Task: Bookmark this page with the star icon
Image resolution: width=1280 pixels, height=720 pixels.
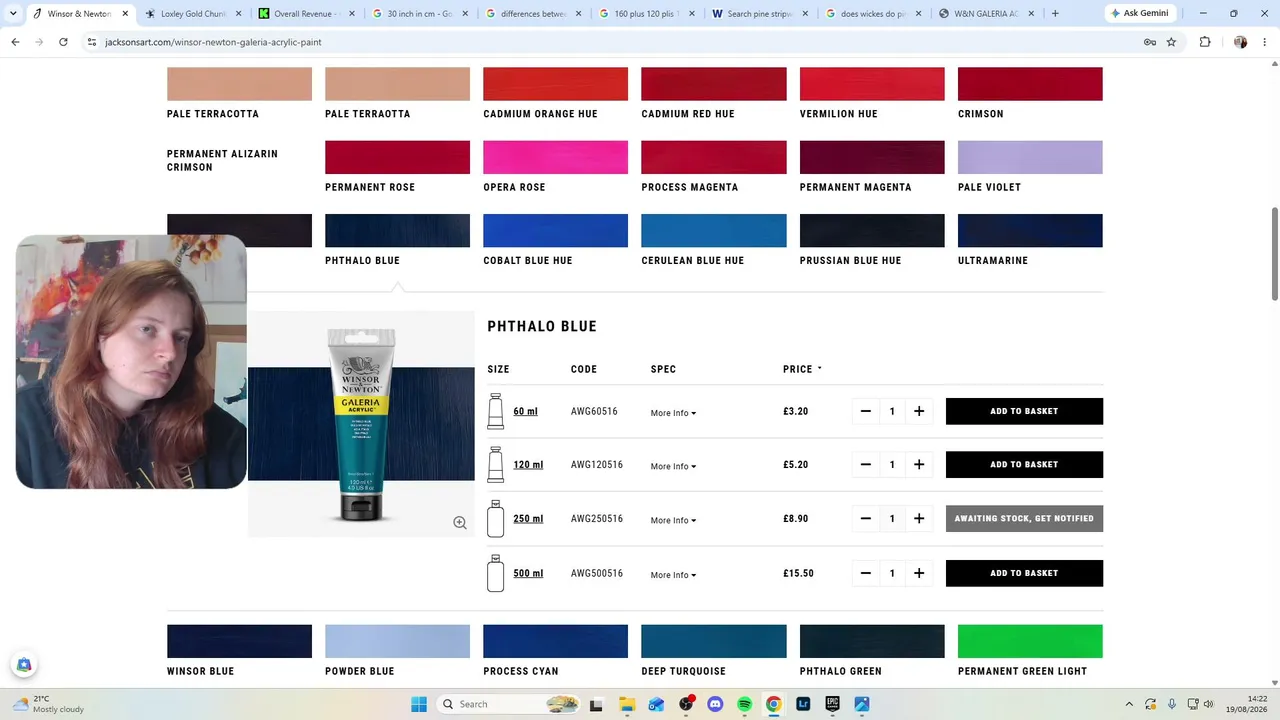Action: tap(1171, 42)
